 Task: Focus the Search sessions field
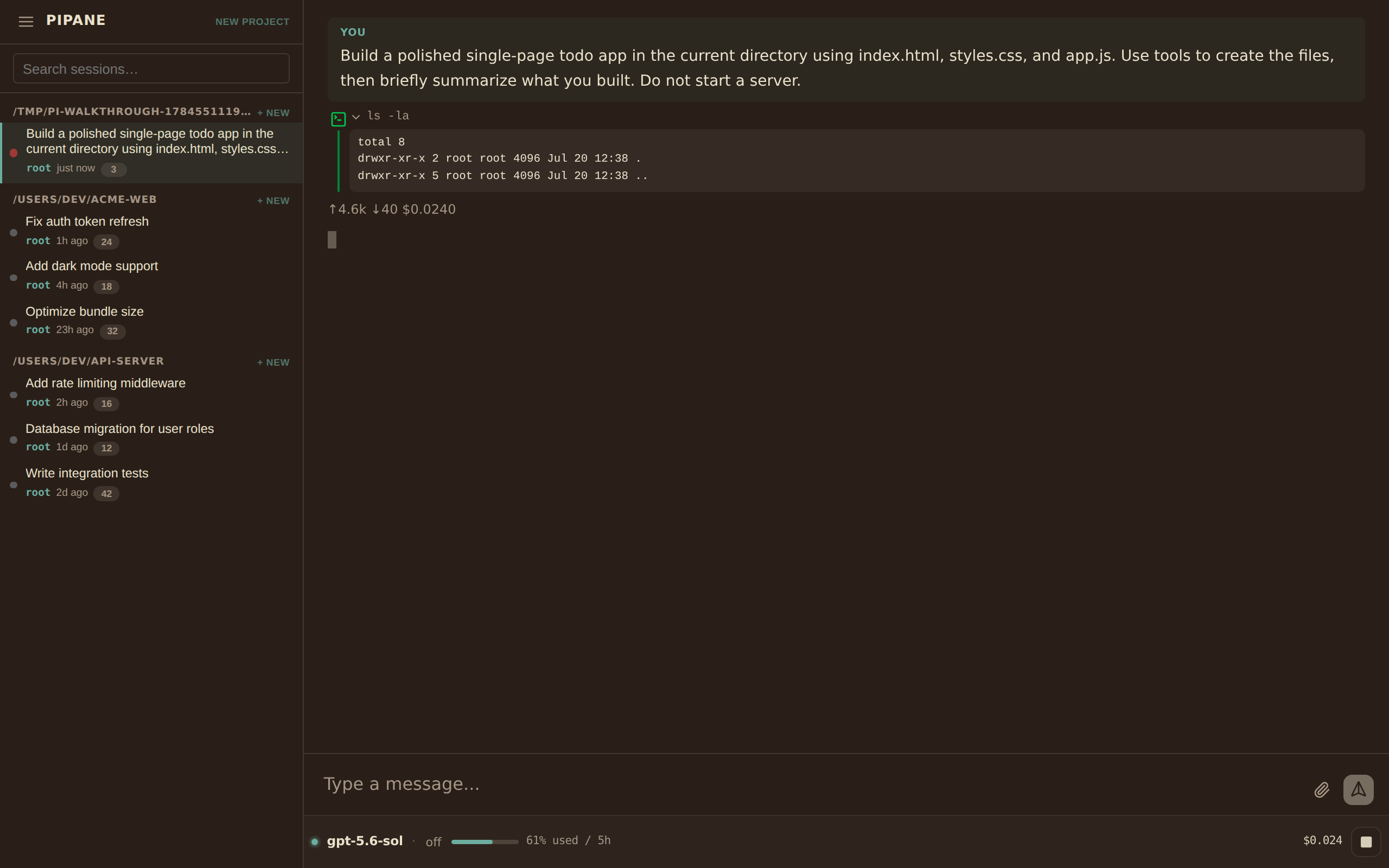151,69
